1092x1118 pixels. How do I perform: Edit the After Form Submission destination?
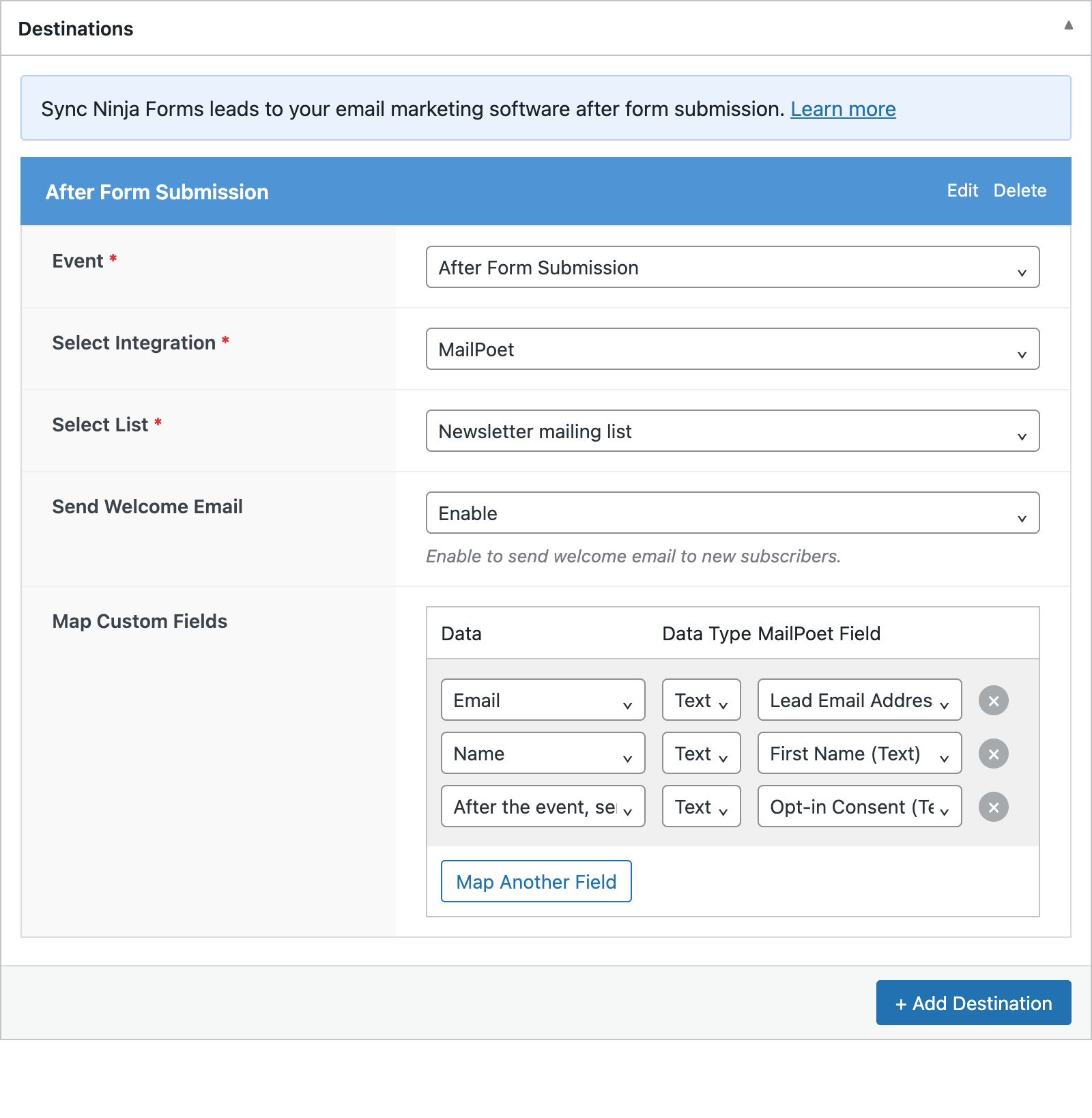coord(962,190)
